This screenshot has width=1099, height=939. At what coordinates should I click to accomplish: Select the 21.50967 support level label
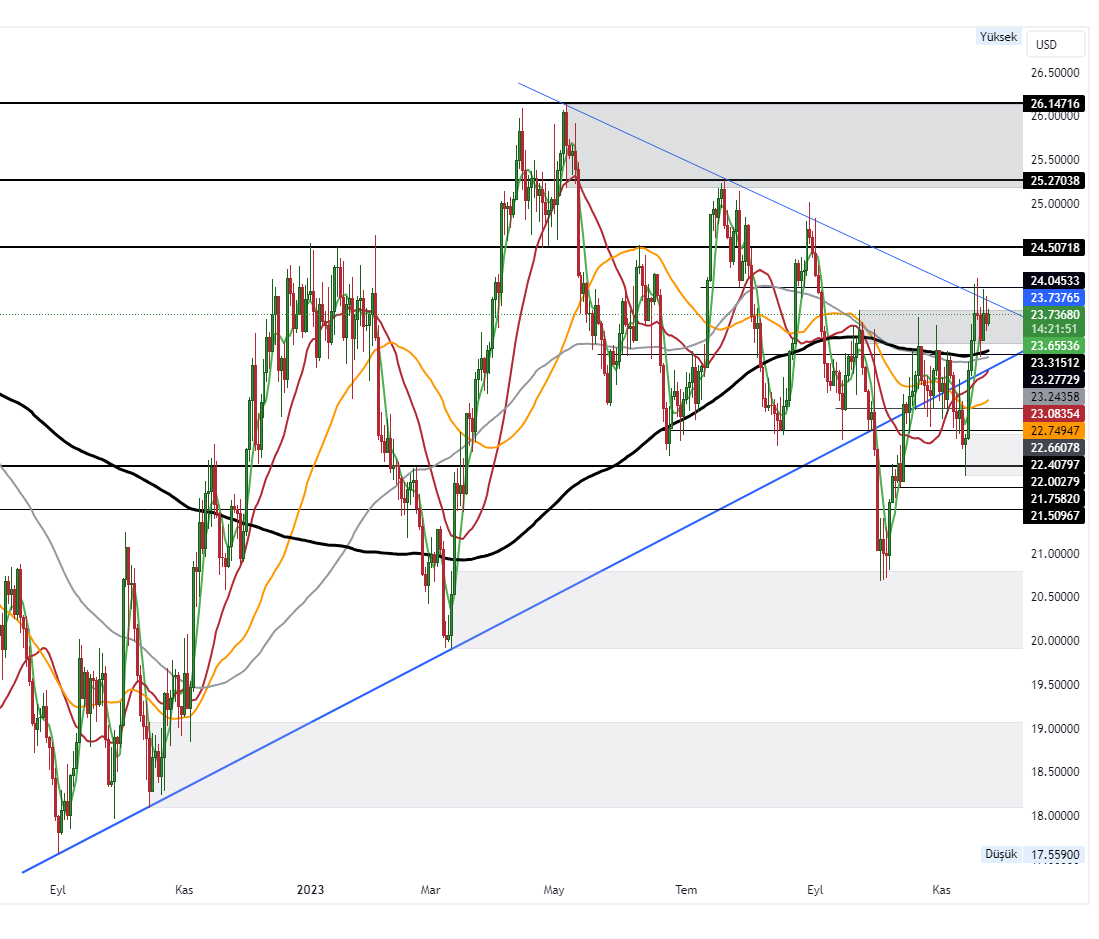point(1053,516)
